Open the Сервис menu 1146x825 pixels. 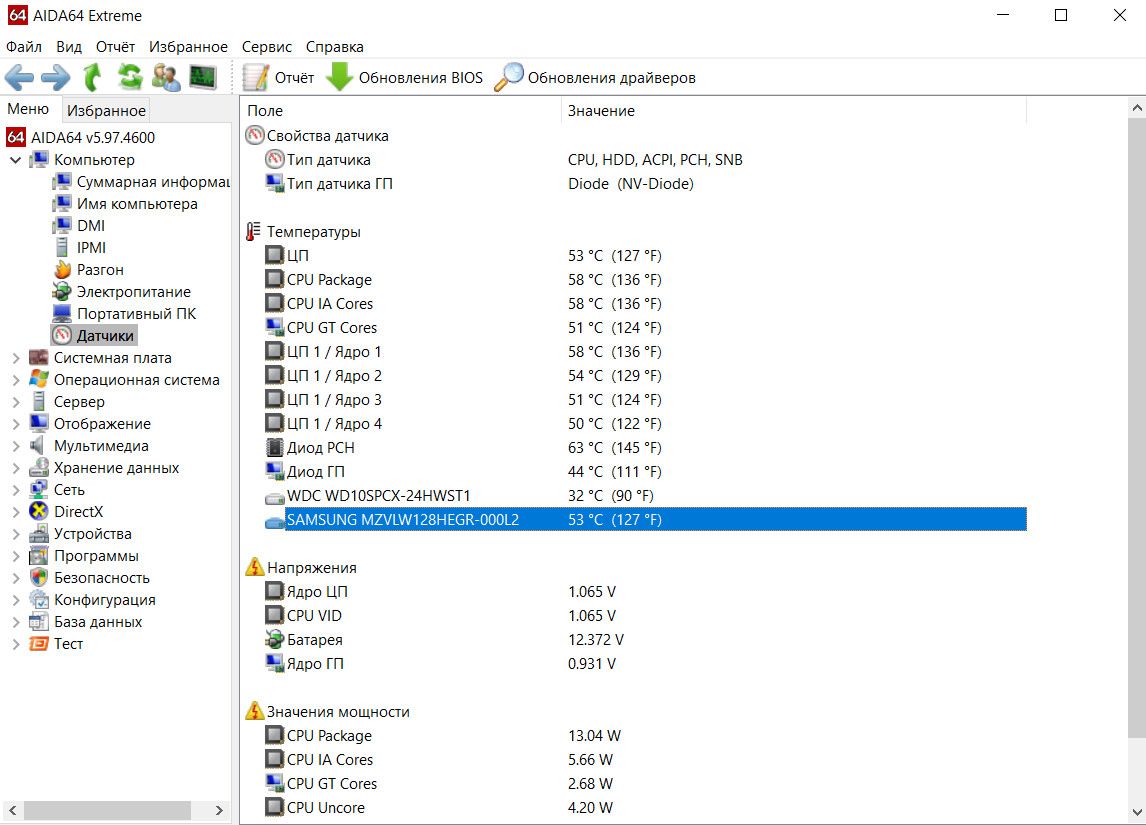tap(267, 47)
